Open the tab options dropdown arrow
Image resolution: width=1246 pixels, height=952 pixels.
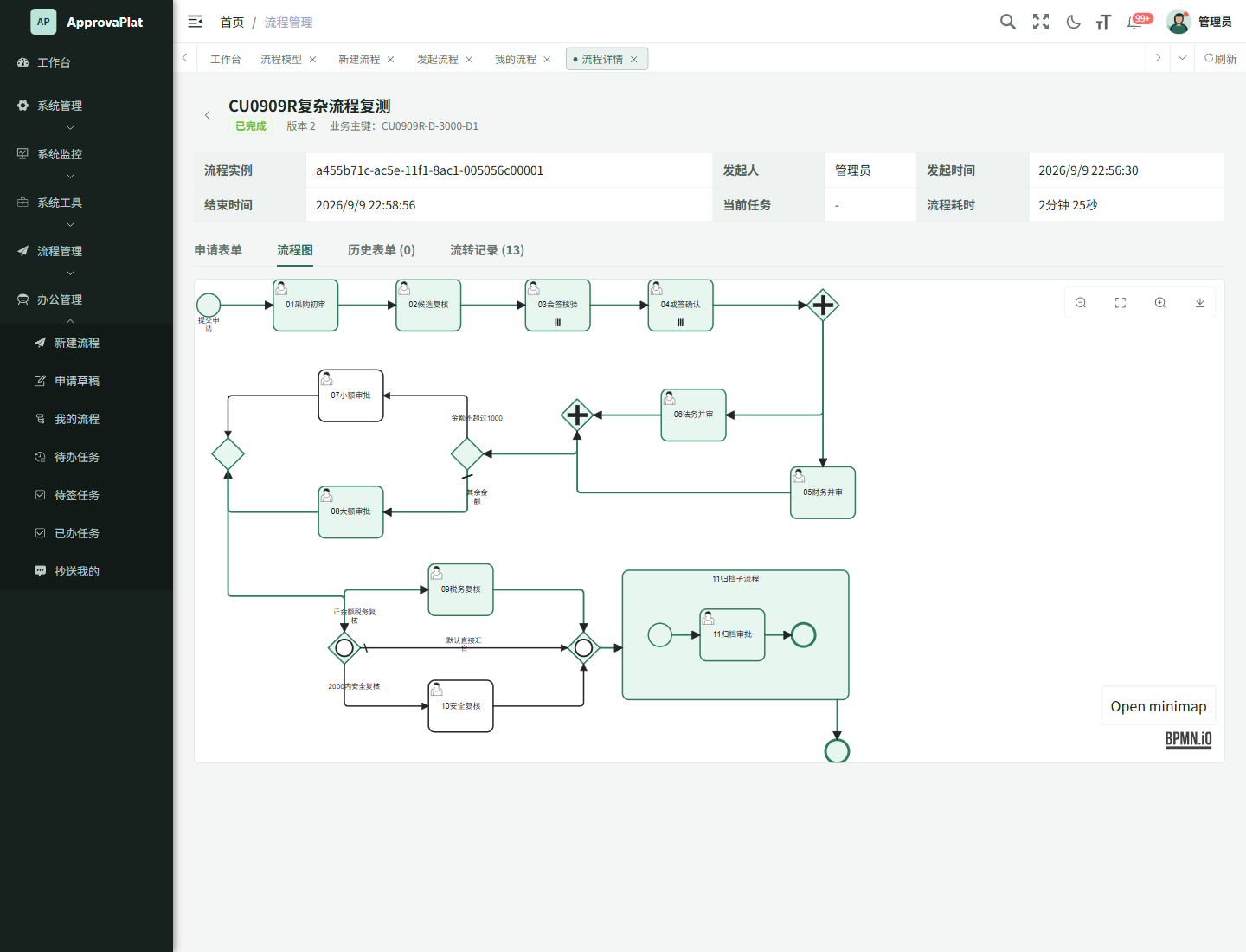pyautogui.click(x=1182, y=58)
